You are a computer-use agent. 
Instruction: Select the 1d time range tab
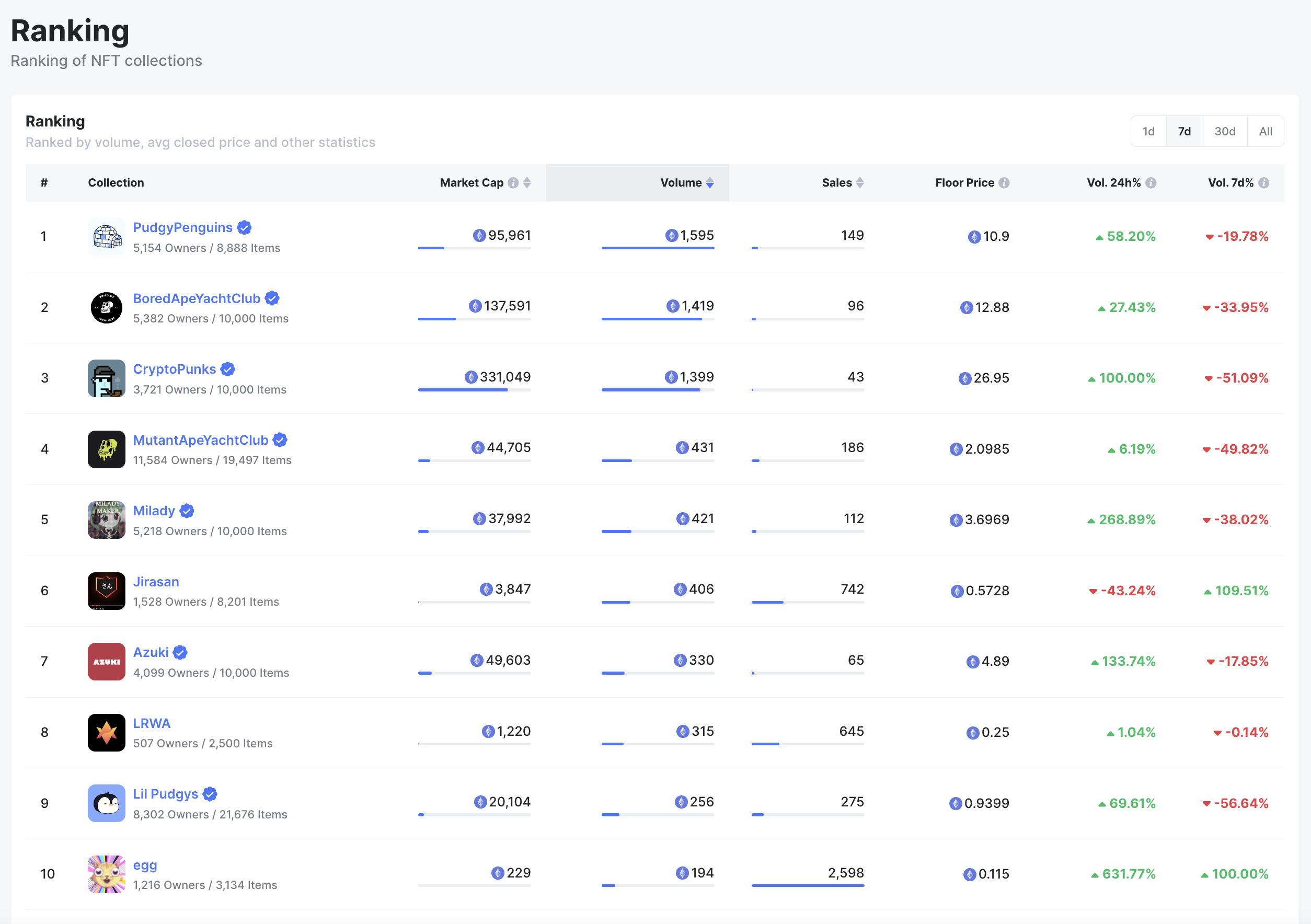pyautogui.click(x=1148, y=131)
